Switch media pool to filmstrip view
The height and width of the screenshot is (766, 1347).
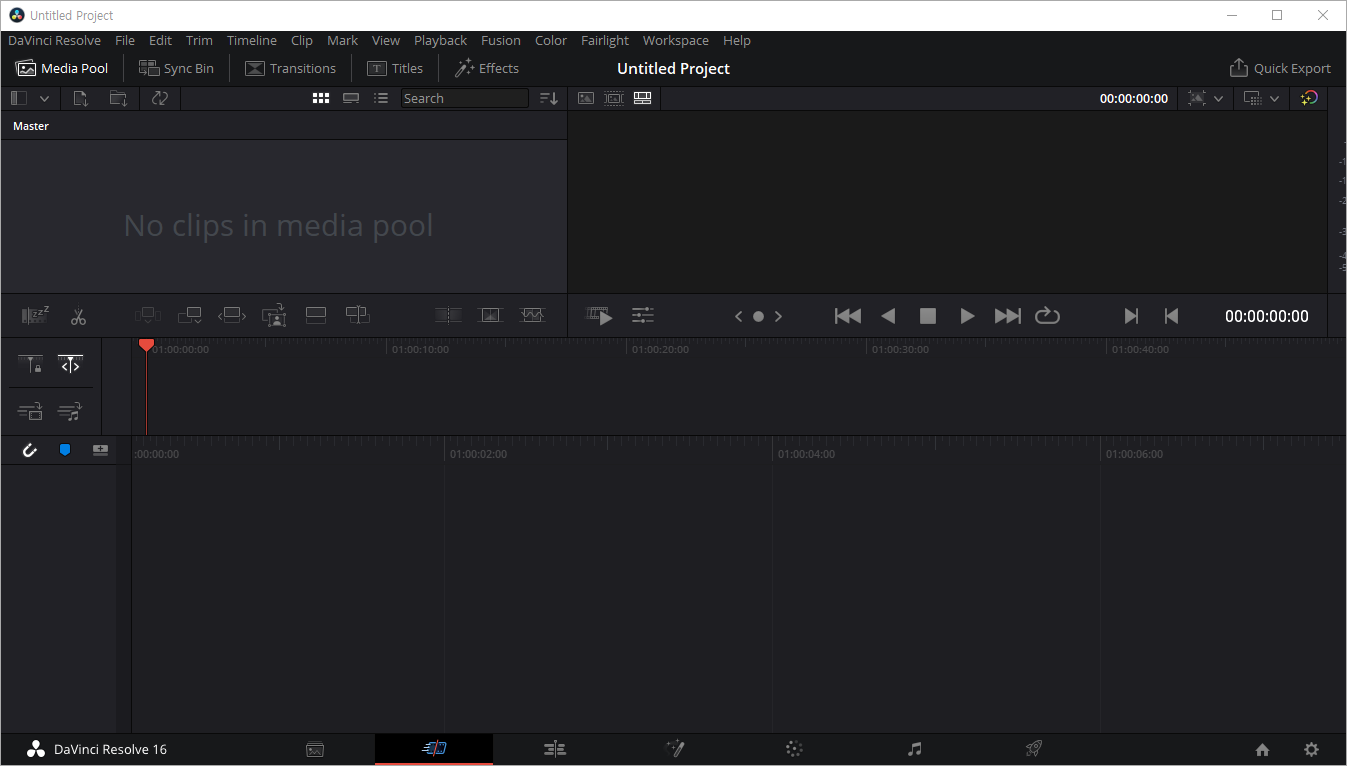pos(351,98)
